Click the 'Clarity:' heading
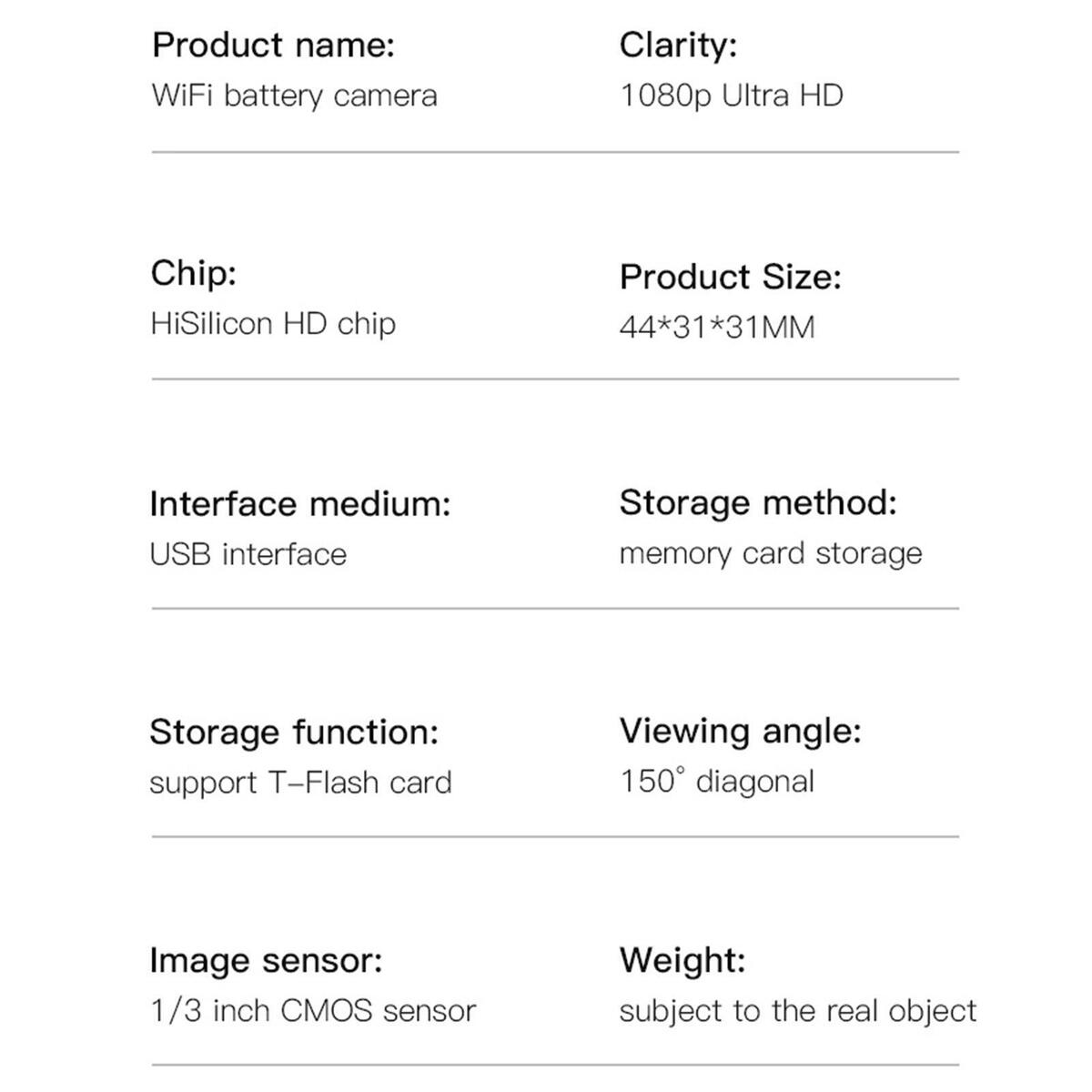Screen dimensions: 1092x1092 (x=678, y=45)
